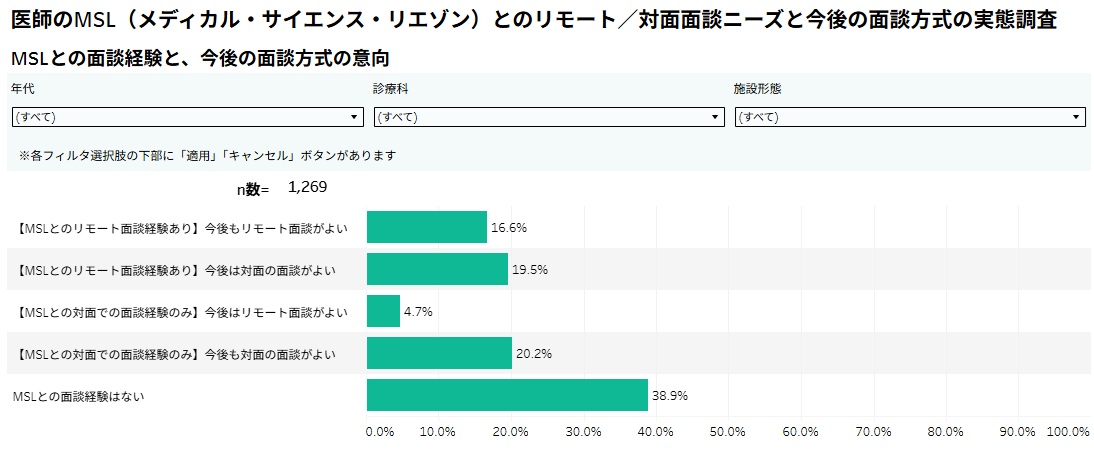
Task: Click the row label 【MSLとの対面での面談経験のみ】今後も対面の面談がよい
Action: click(x=177, y=354)
